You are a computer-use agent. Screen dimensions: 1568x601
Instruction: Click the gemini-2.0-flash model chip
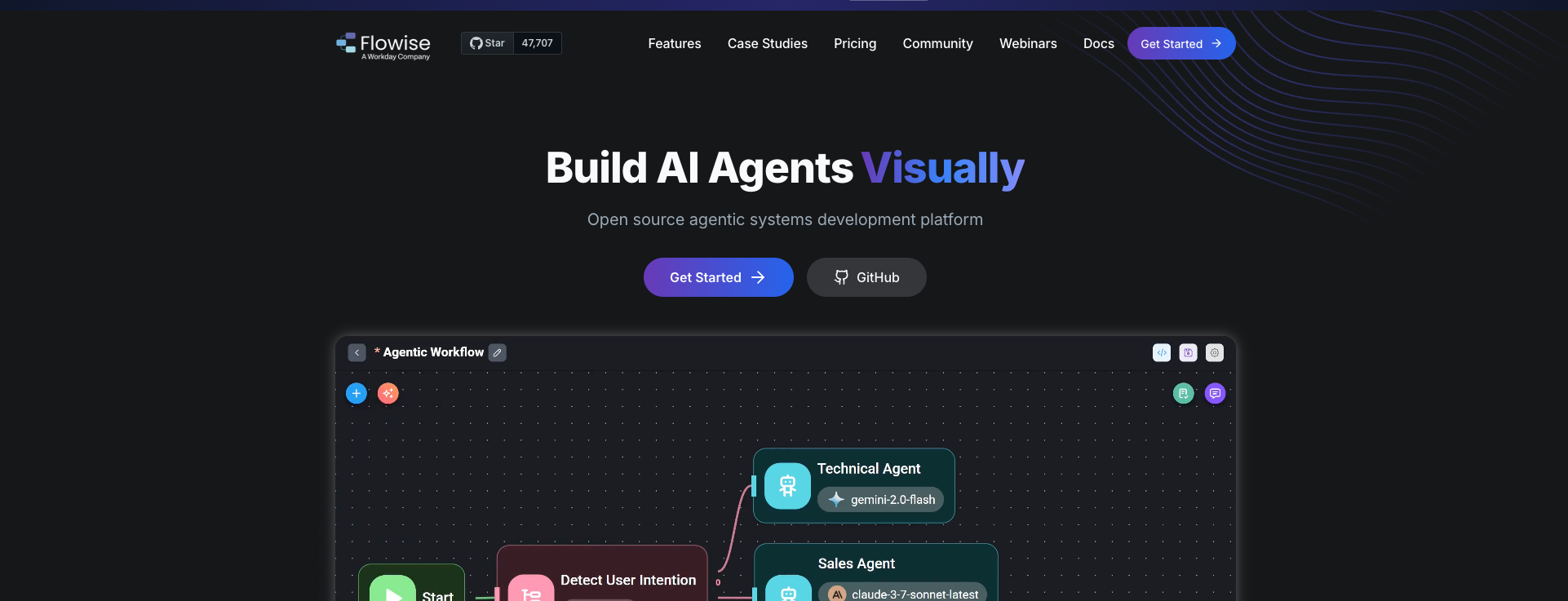click(x=881, y=499)
